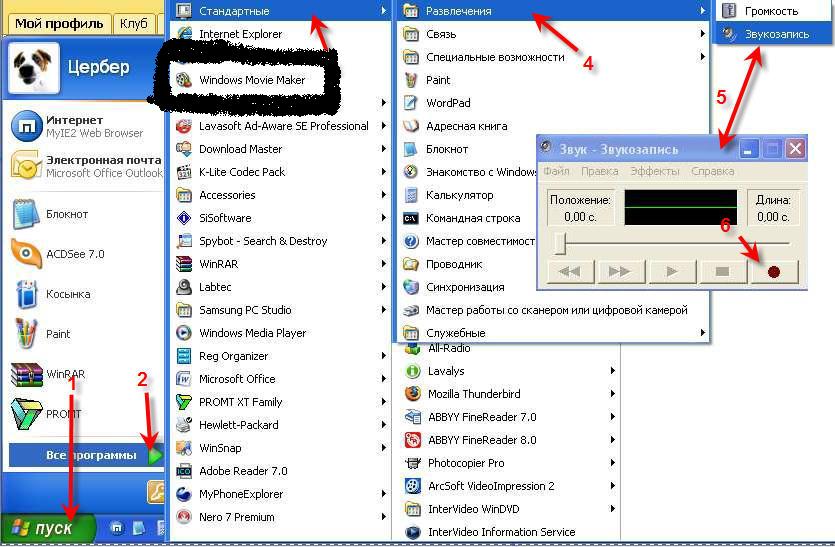Expand the Hewlett-Packard submenu arrow
Viewport: 835px width, 547px height.
pyautogui.click(x=383, y=424)
